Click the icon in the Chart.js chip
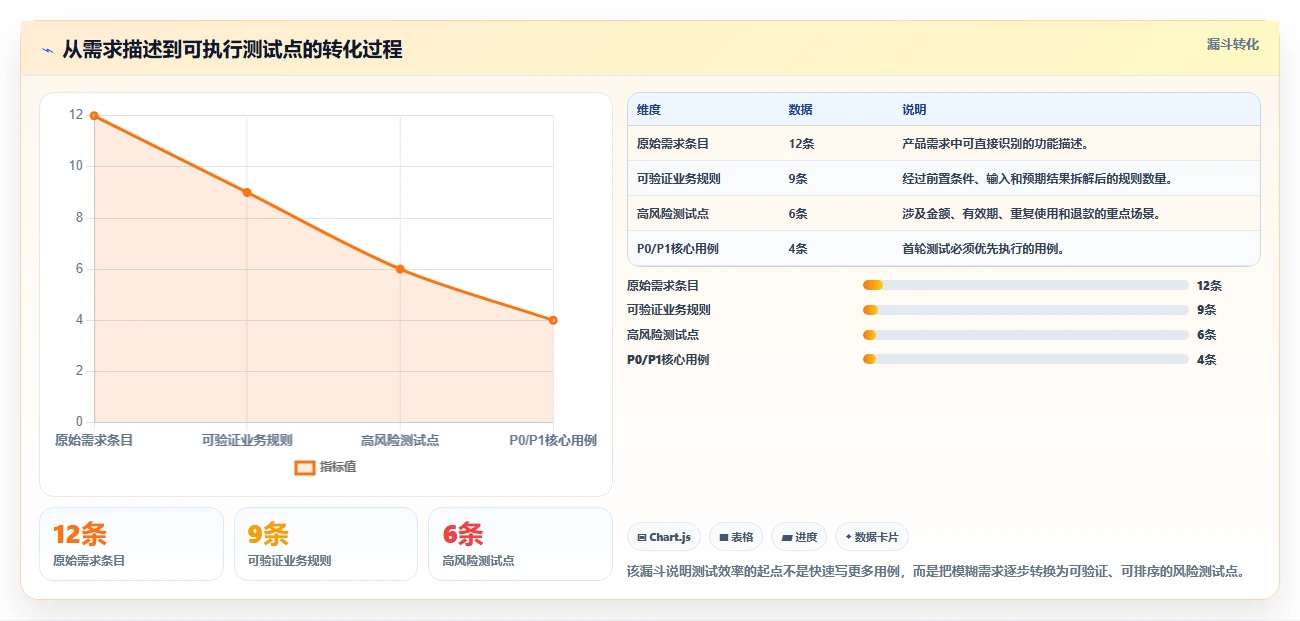 tap(642, 538)
